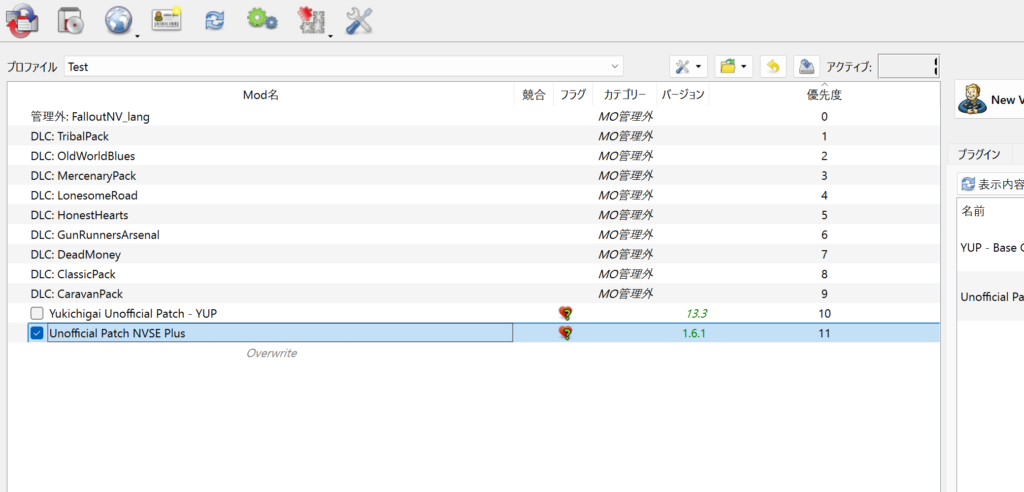Click the blue Refresh arrows toolbar icon
The height and width of the screenshot is (492, 1024).
pyautogui.click(x=214, y=19)
